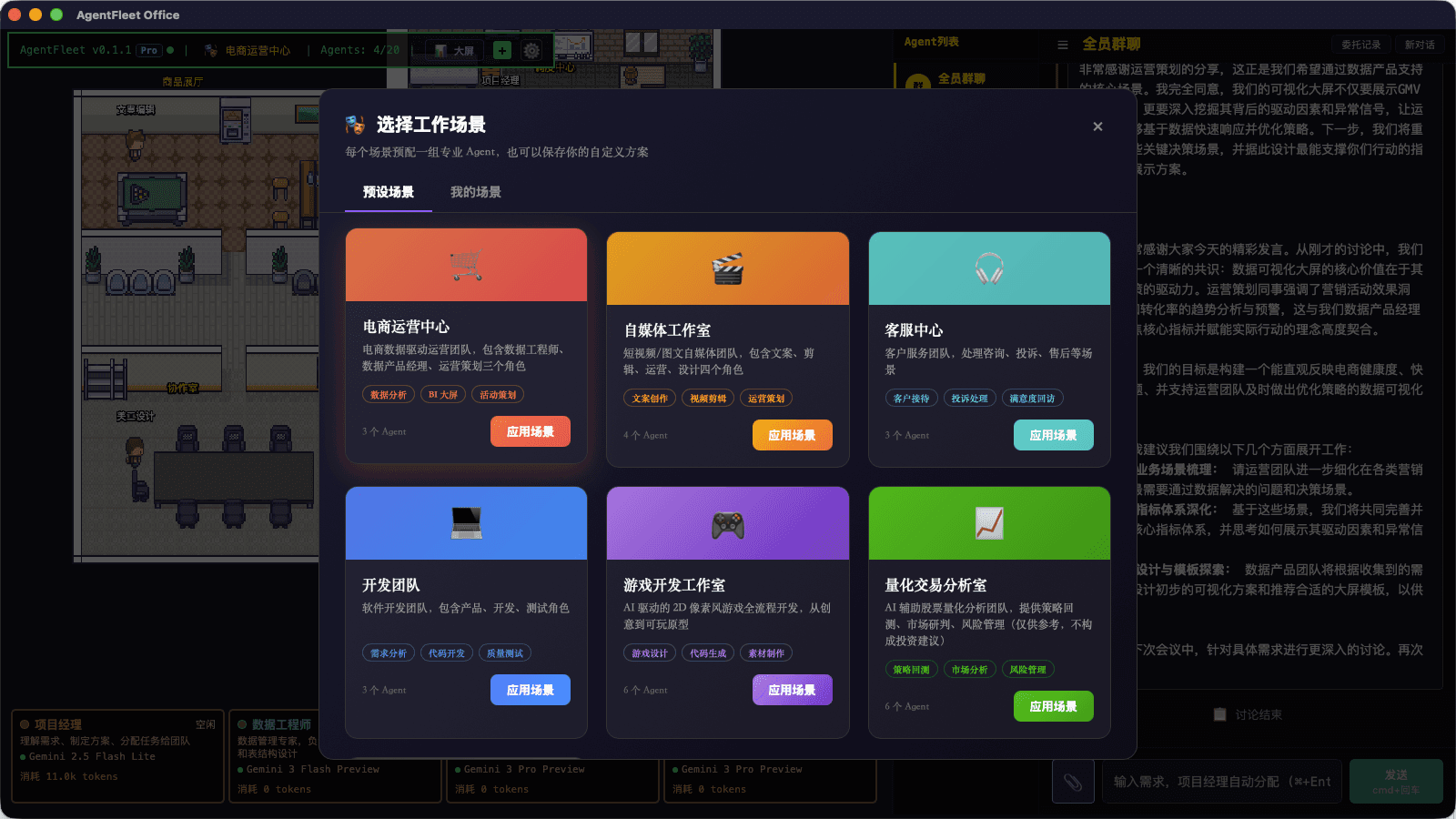Click the headphones icon on the 客服中心 card
The image size is (1456, 819).
(x=989, y=268)
